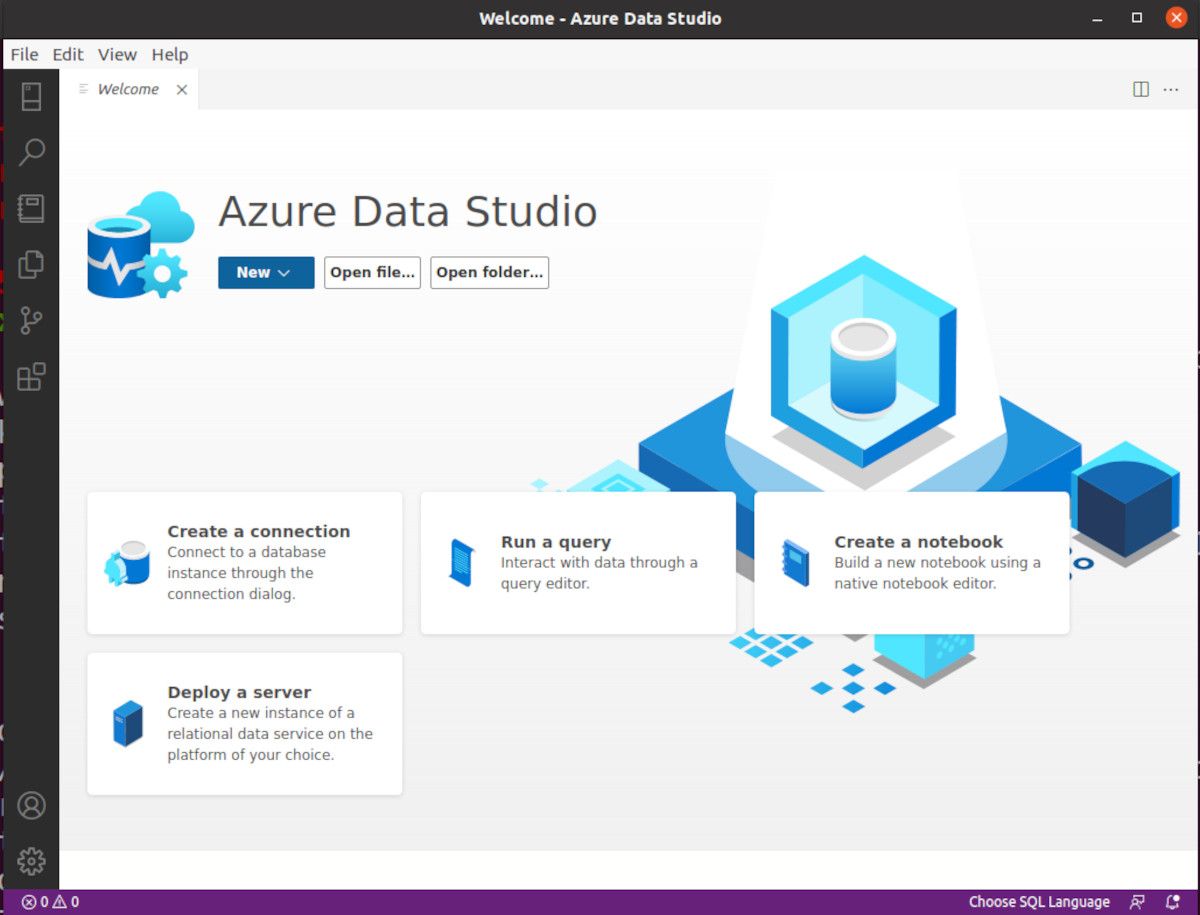Open the Accounts panel
This screenshot has width=1200, height=915.
coord(31,805)
